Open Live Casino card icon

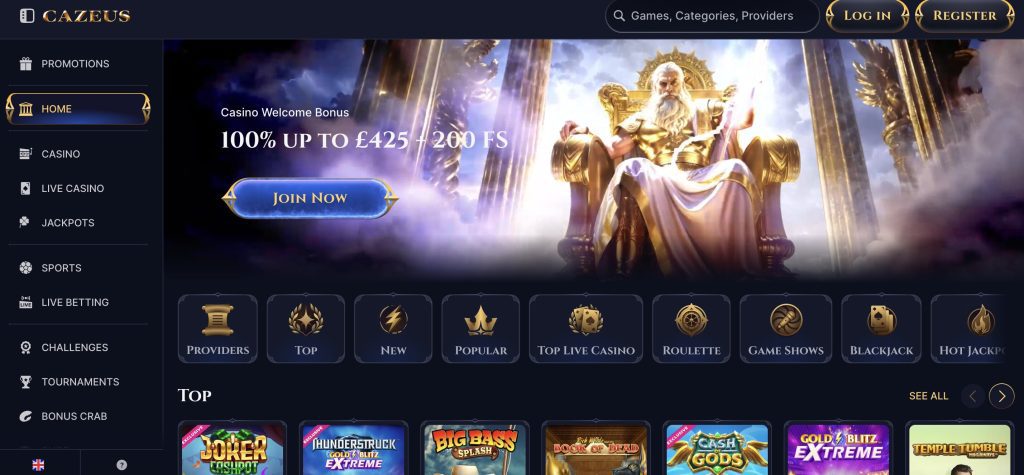pyautogui.click(x=25, y=188)
